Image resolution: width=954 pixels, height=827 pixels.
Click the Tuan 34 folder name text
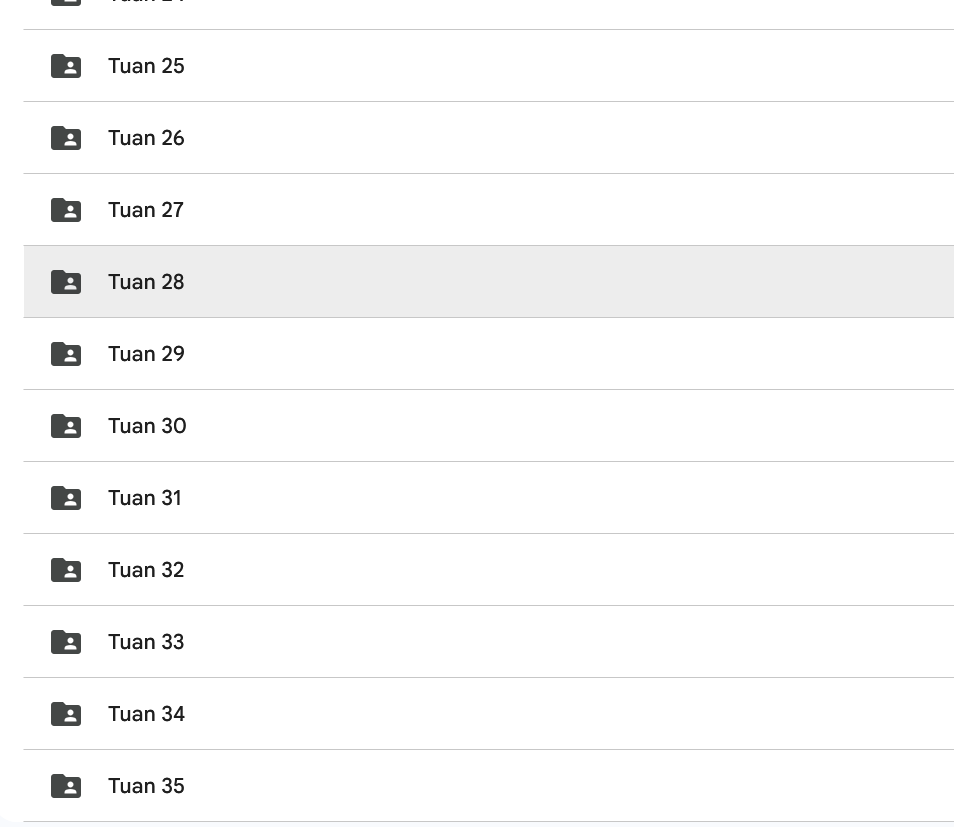pos(146,714)
